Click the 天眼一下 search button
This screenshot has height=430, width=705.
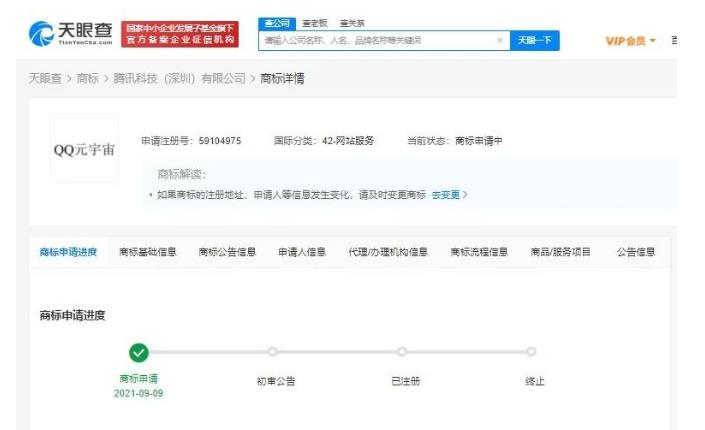pos(535,40)
